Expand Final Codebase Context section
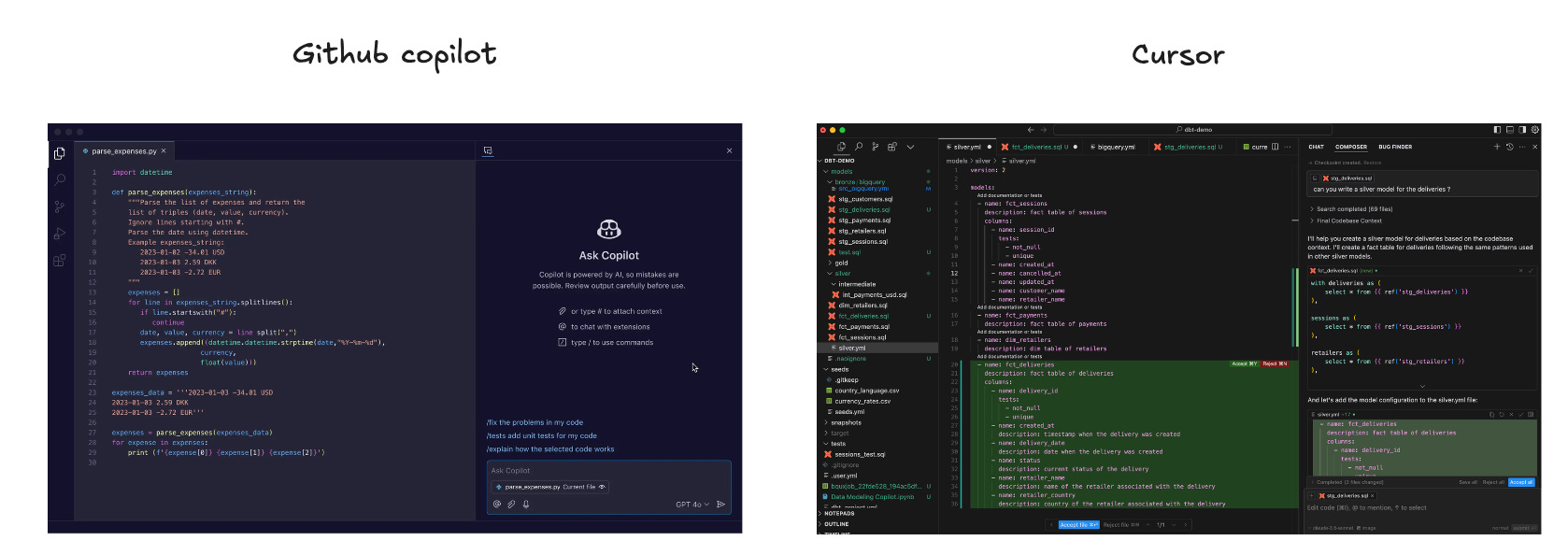Image resolution: width=1568 pixels, height=555 pixels. tap(1347, 221)
